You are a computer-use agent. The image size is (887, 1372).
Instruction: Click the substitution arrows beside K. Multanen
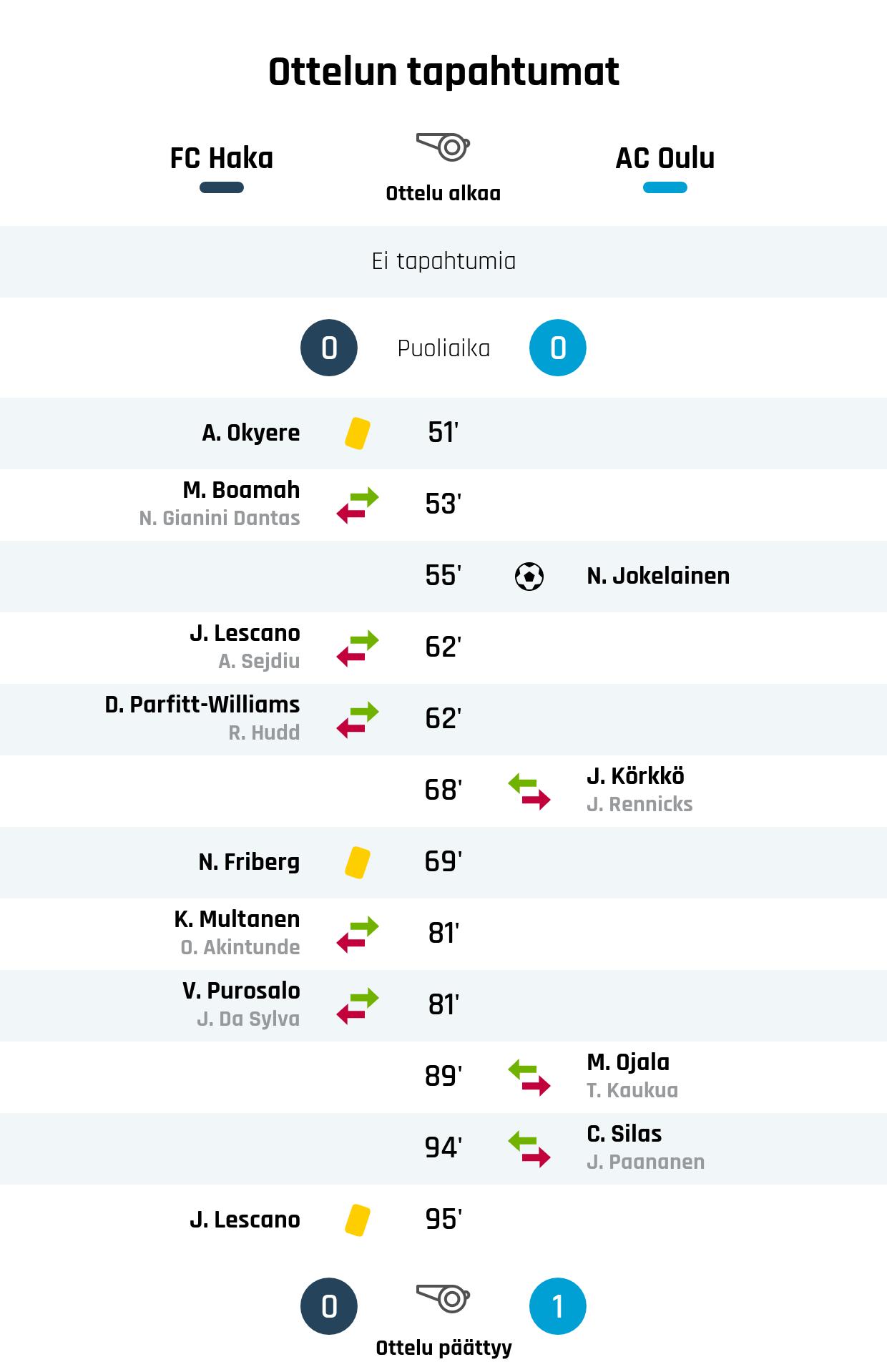coord(358,934)
